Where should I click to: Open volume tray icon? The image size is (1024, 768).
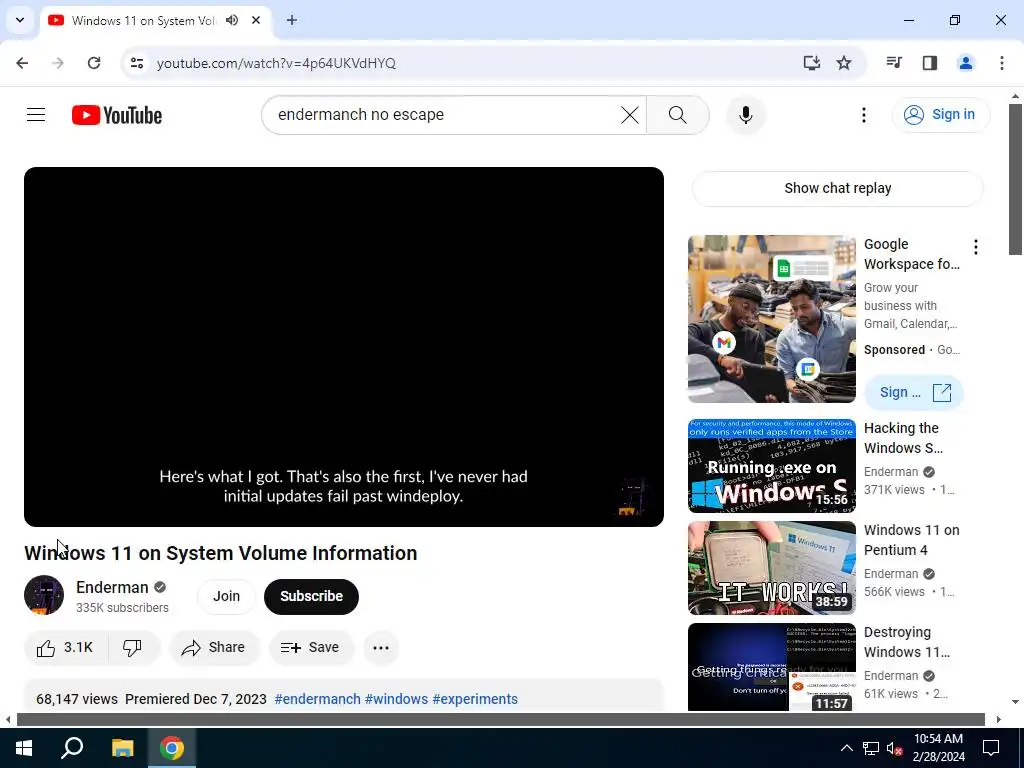coord(894,748)
